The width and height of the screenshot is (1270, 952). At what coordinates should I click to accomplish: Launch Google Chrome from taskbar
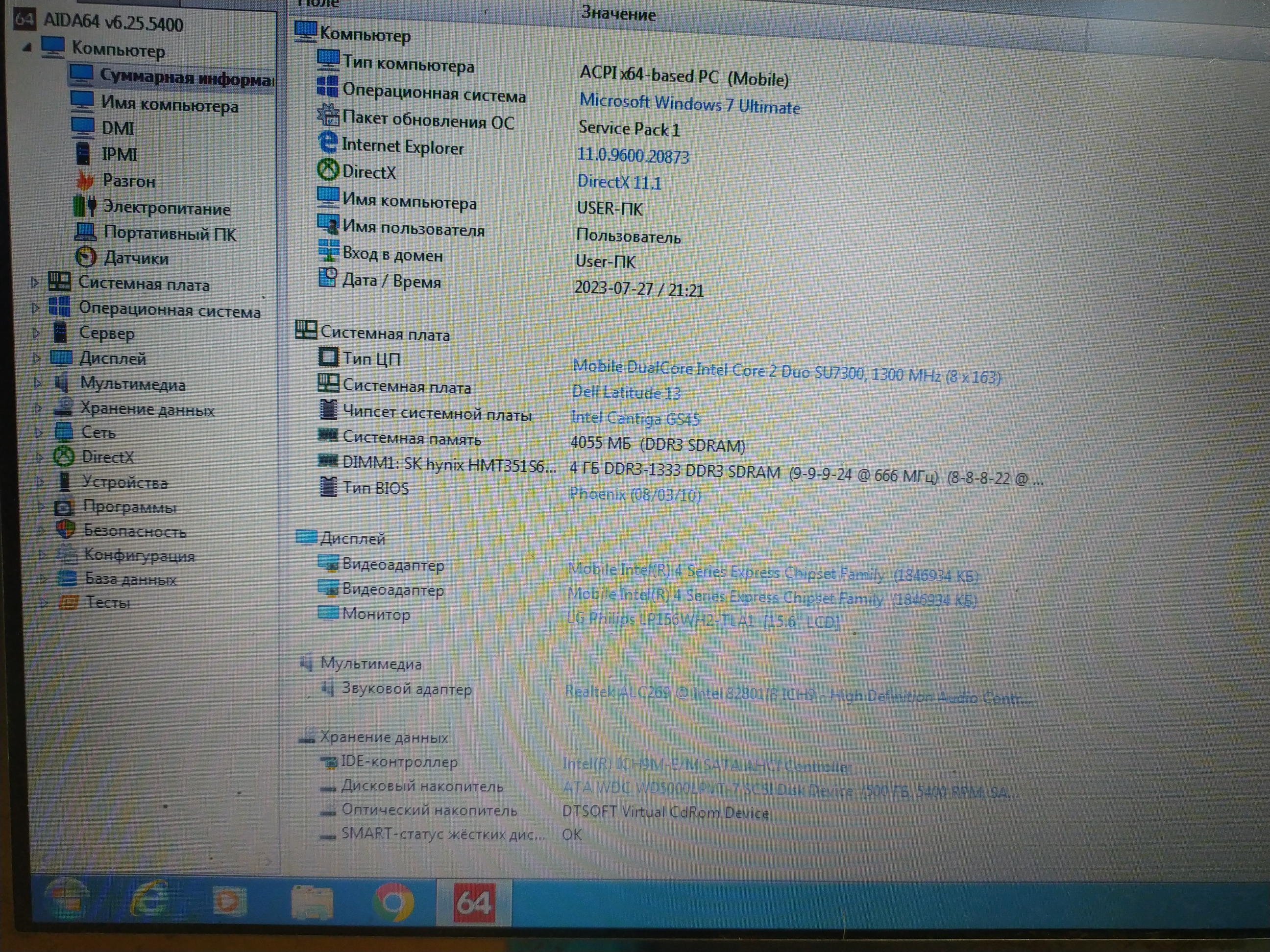click(393, 903)
